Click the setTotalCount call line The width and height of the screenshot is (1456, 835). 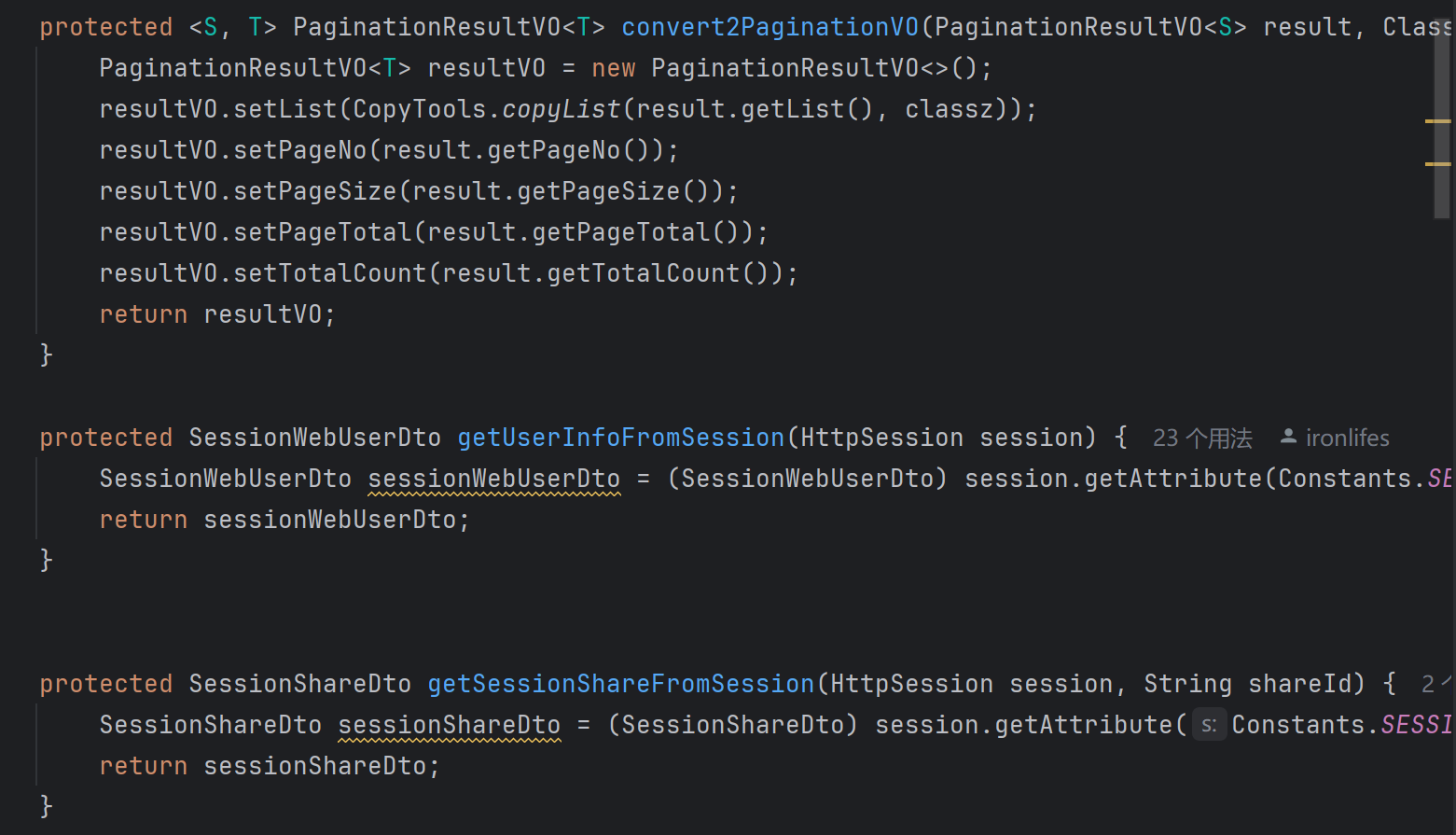449,273
